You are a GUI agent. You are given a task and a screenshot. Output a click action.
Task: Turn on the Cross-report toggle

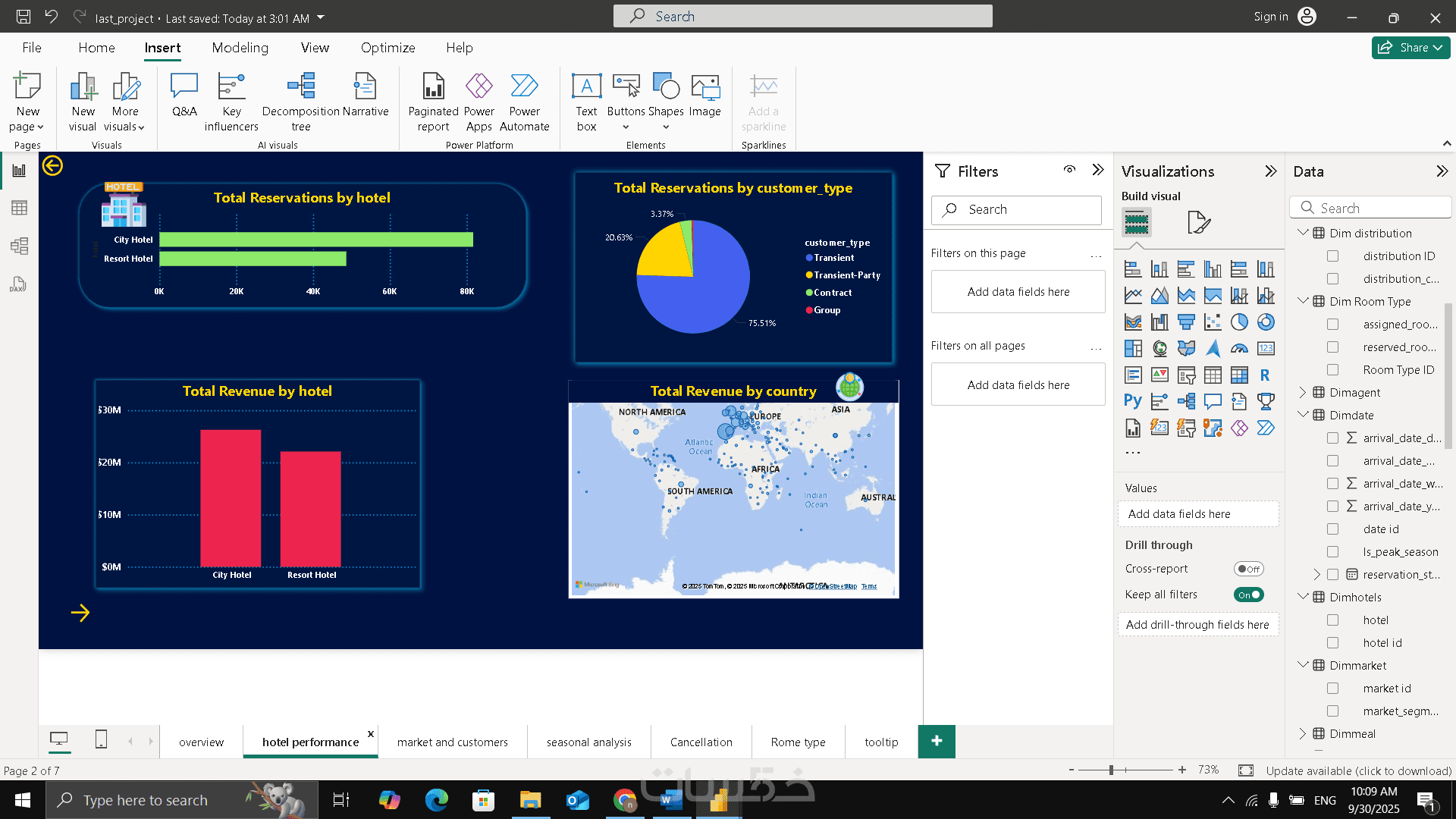[x=1248, y=569]
